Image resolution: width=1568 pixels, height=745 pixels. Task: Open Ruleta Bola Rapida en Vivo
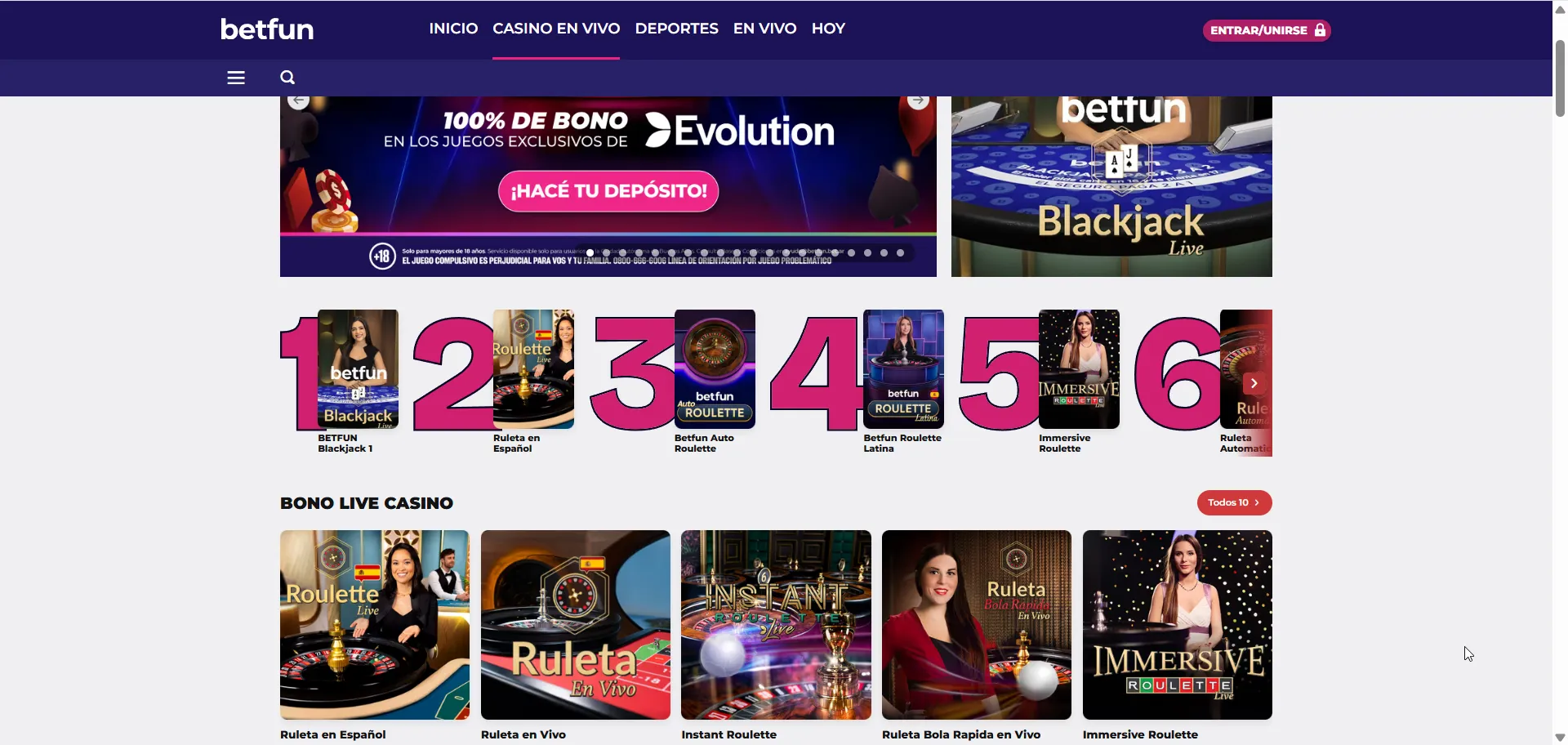[976, 625]
